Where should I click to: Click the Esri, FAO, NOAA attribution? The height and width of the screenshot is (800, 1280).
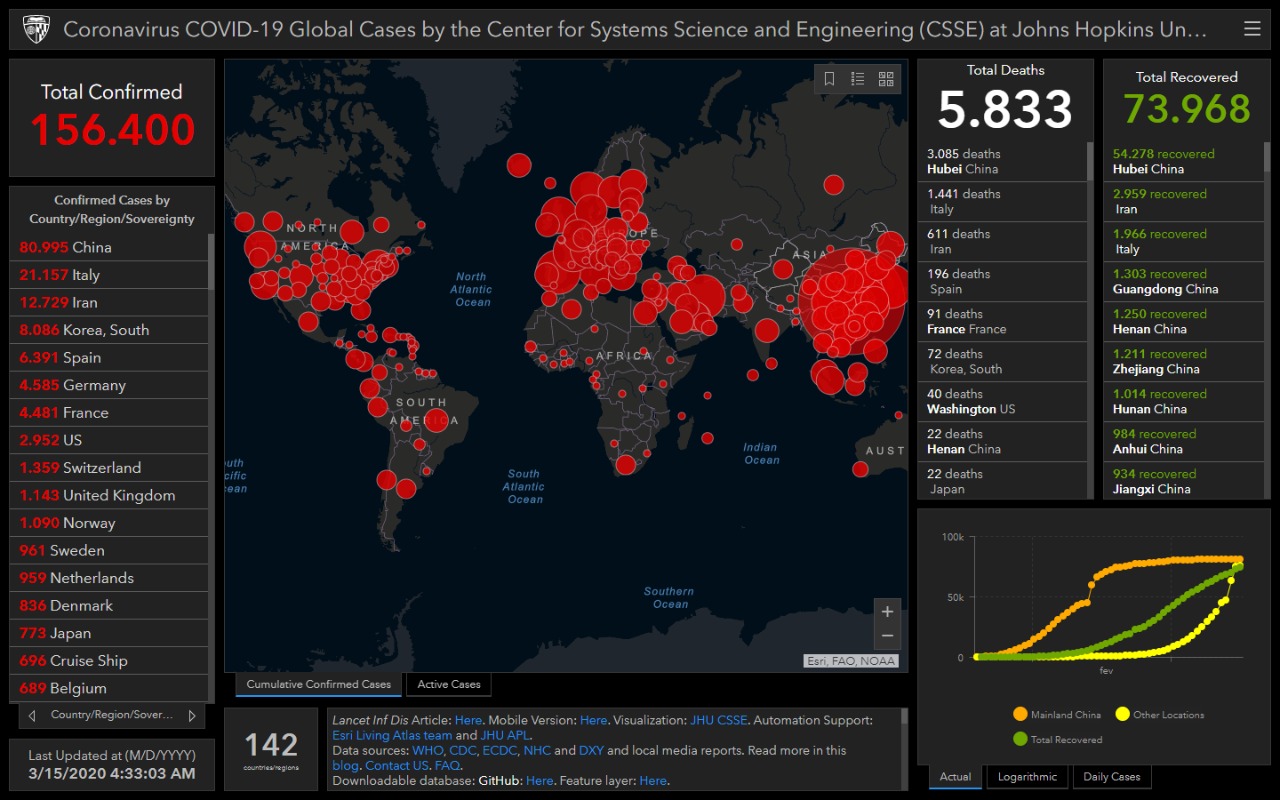(851, 661)
